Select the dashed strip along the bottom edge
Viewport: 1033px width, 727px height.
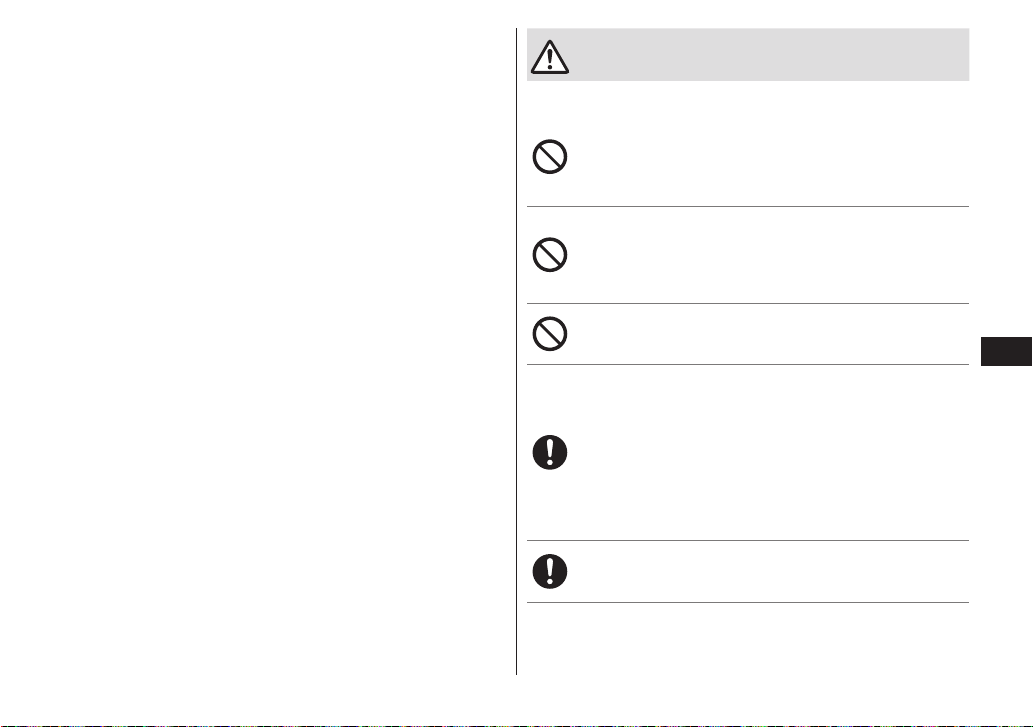pos(516,725)
